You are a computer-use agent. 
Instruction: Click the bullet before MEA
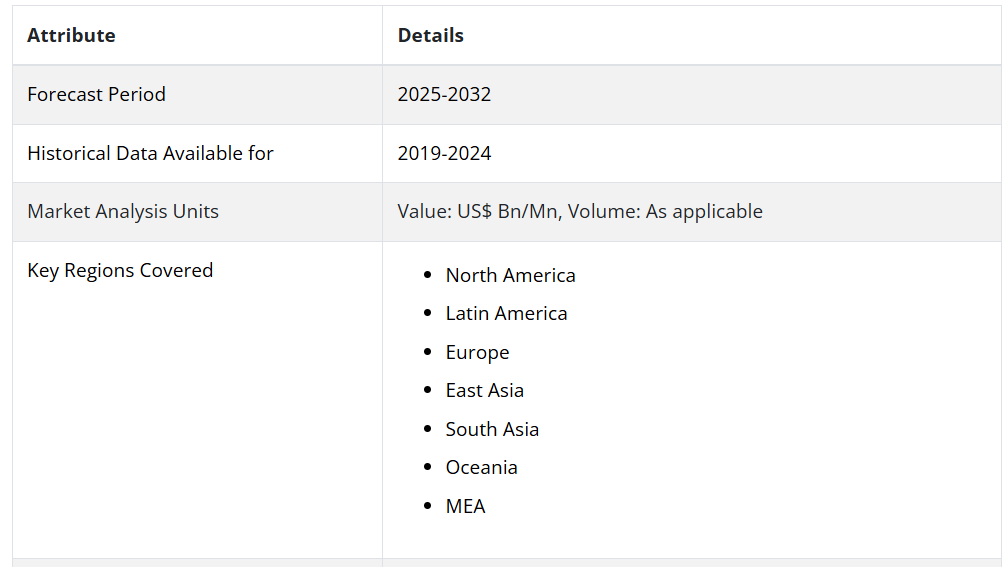click(x=428, y=506)
